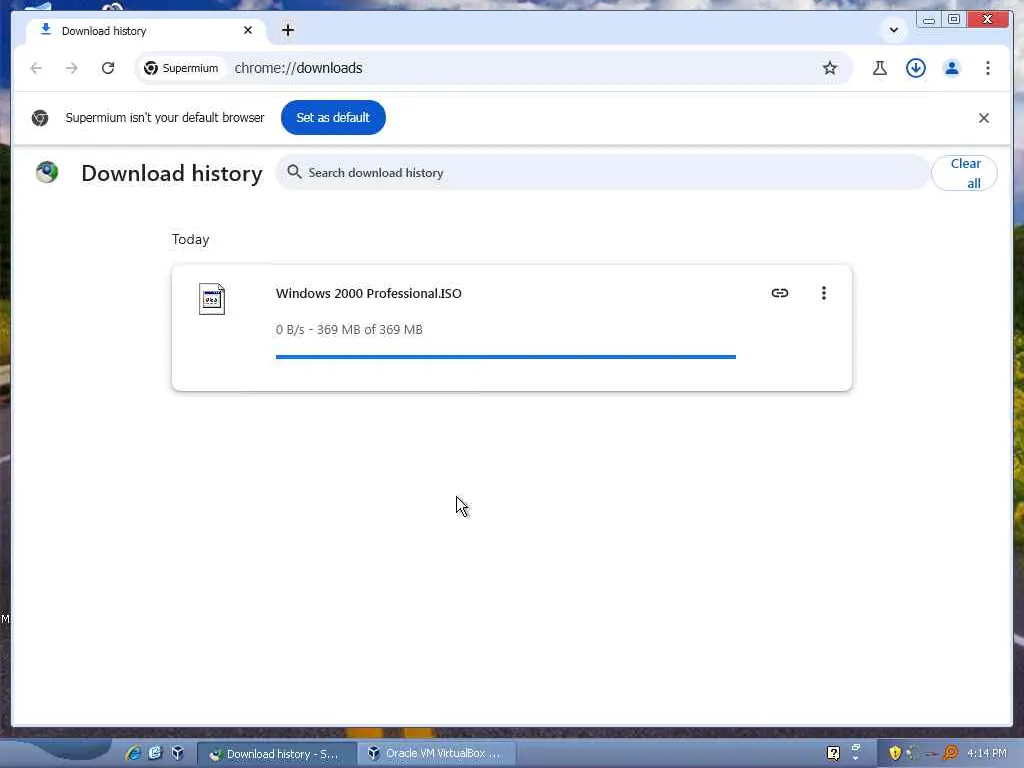Click the second quick launch browser icon
Viewport: 1024px width, 768px height.
click(155, 753)
